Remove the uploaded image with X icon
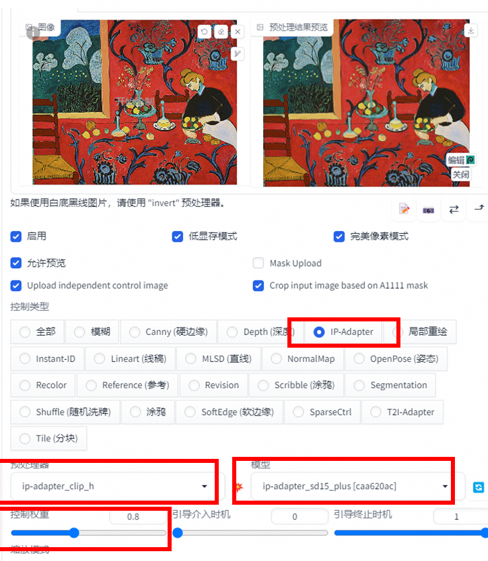This screenshot has width=488, height=561. tap(238, 32)
